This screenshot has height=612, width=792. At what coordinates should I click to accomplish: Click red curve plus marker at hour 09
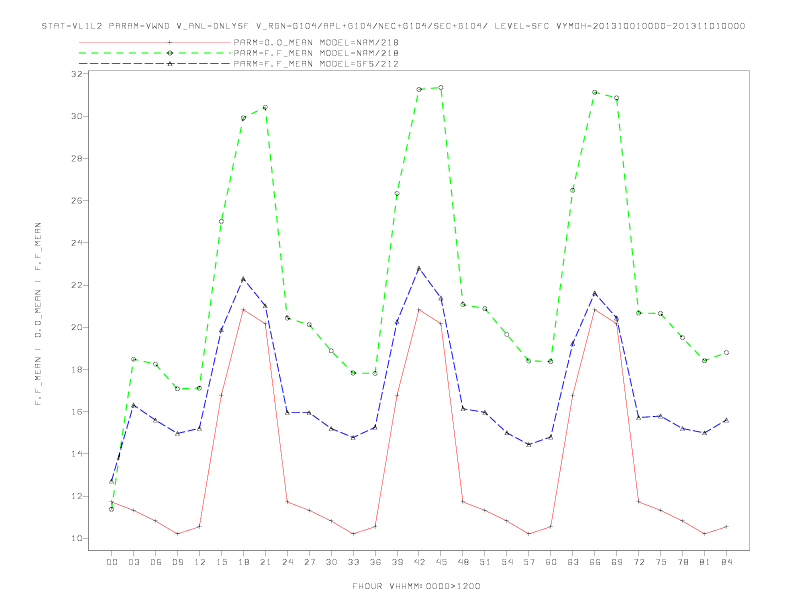[x=177, y=534]
